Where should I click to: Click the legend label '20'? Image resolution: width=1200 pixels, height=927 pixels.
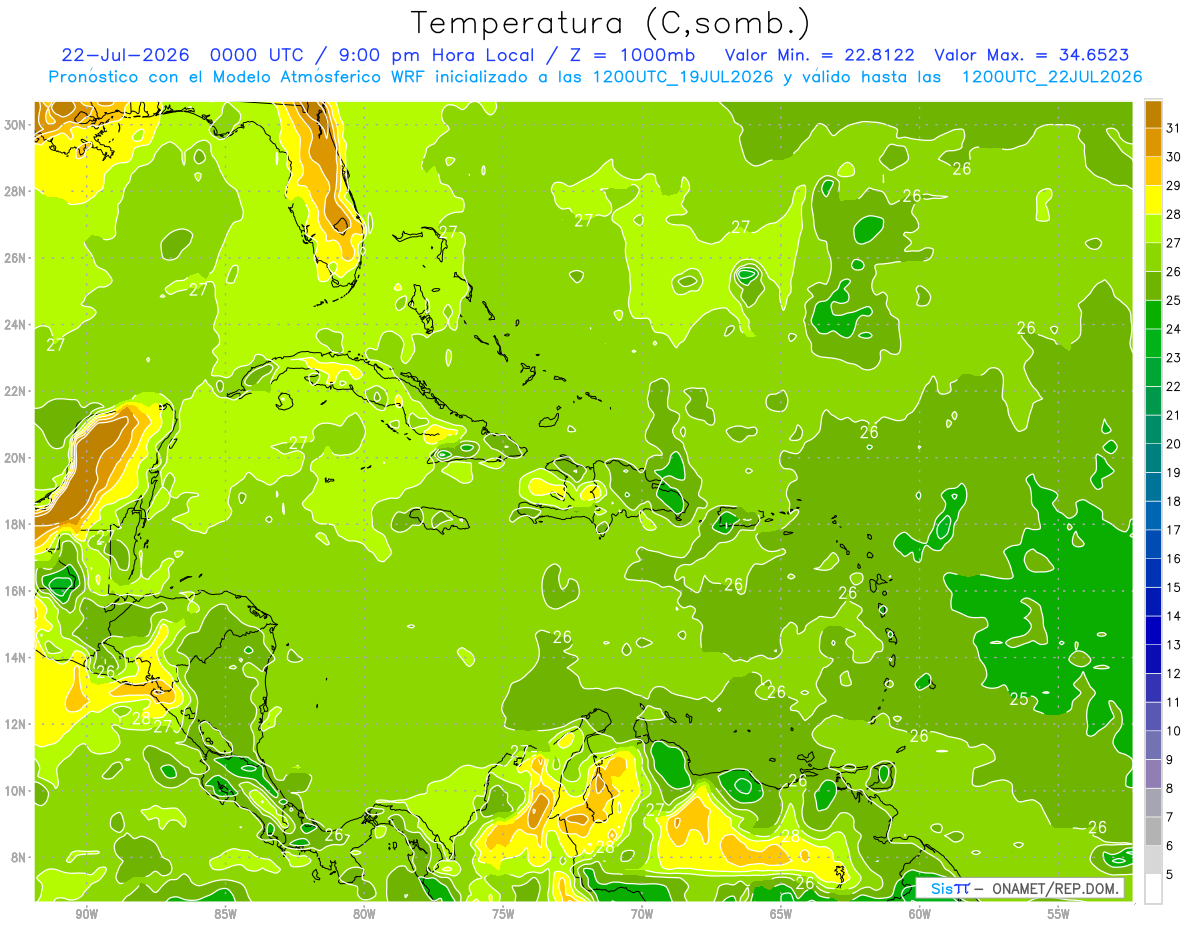[x=1174, y=444]
